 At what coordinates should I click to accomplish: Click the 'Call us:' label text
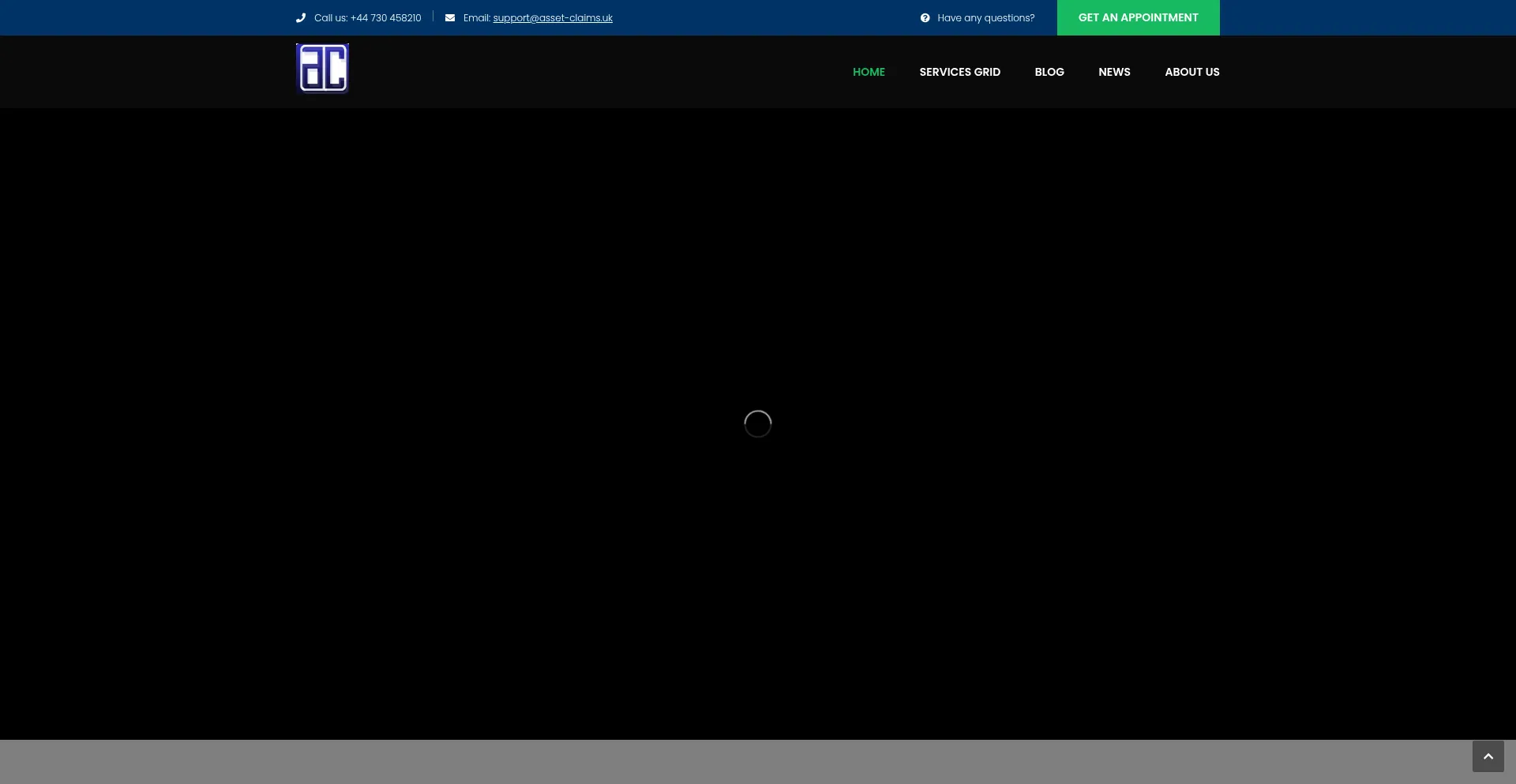(x=331, y=18)
